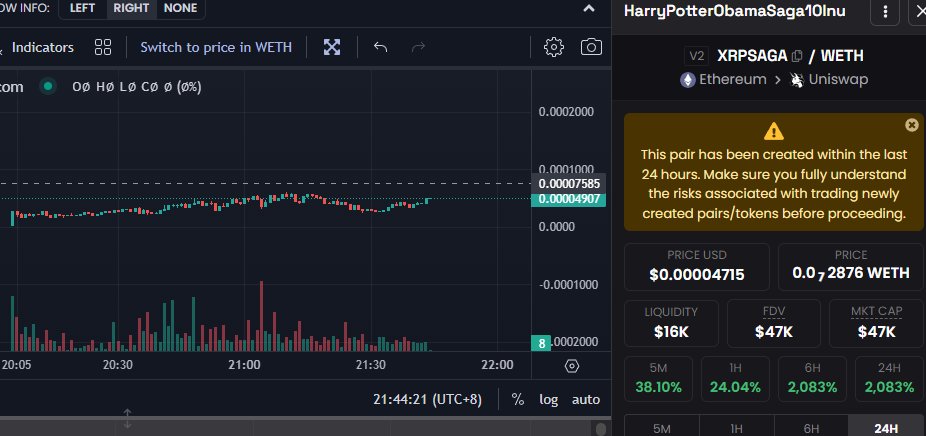
Task: Click the MKT CAP $47K box
Action: pyautogui.click(x=876, y=324)
